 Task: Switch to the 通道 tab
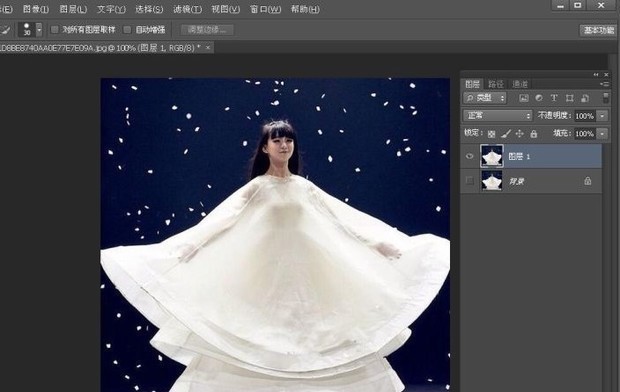(x=520, y=84)
